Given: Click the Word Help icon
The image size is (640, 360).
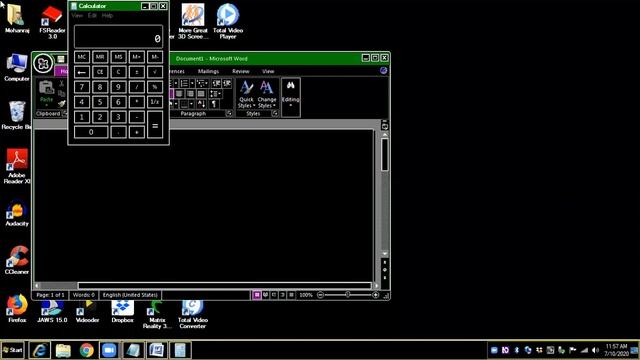Looking at the screenshot, I should [383, 71].
